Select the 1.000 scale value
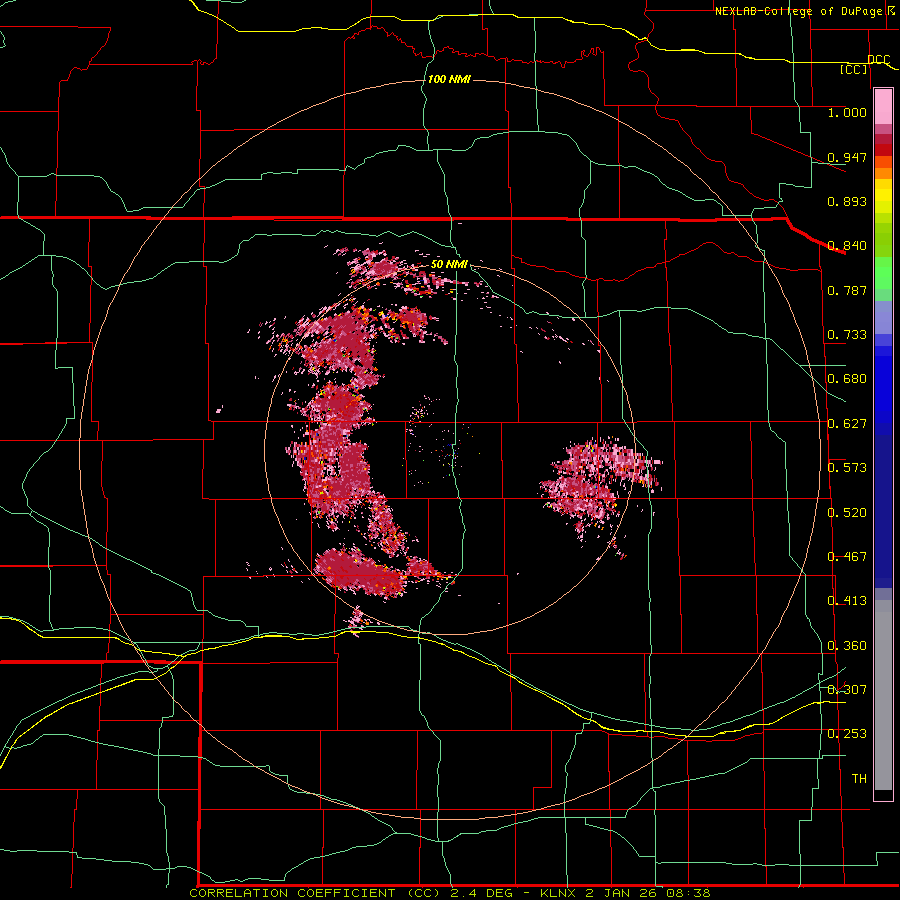The height and width of the screenshot is (900, 900). coord(847,112)
